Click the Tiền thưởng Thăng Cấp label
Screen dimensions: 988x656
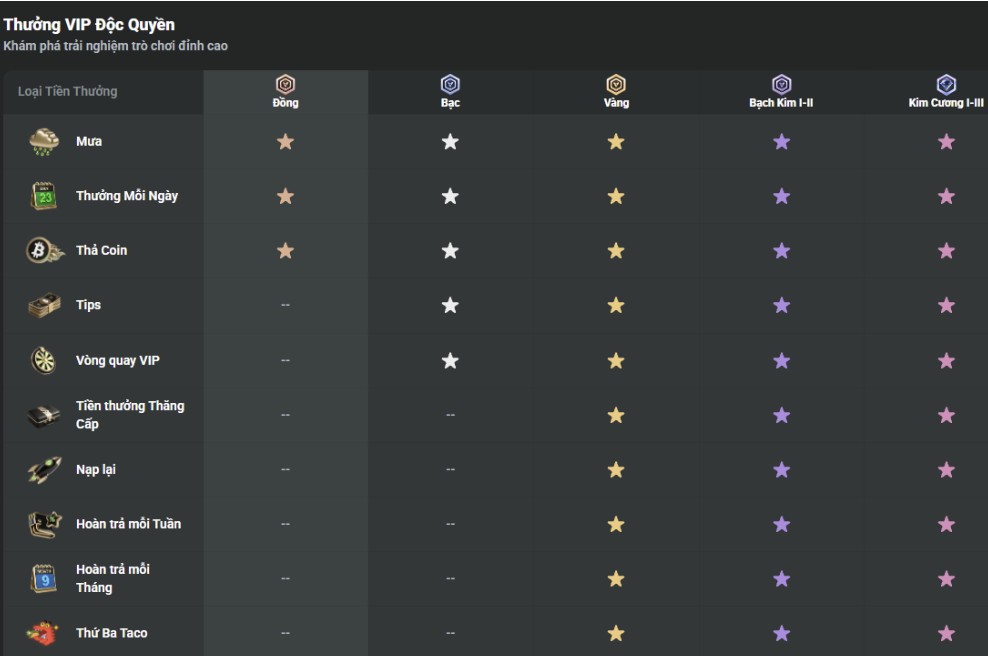pos(130,415)
